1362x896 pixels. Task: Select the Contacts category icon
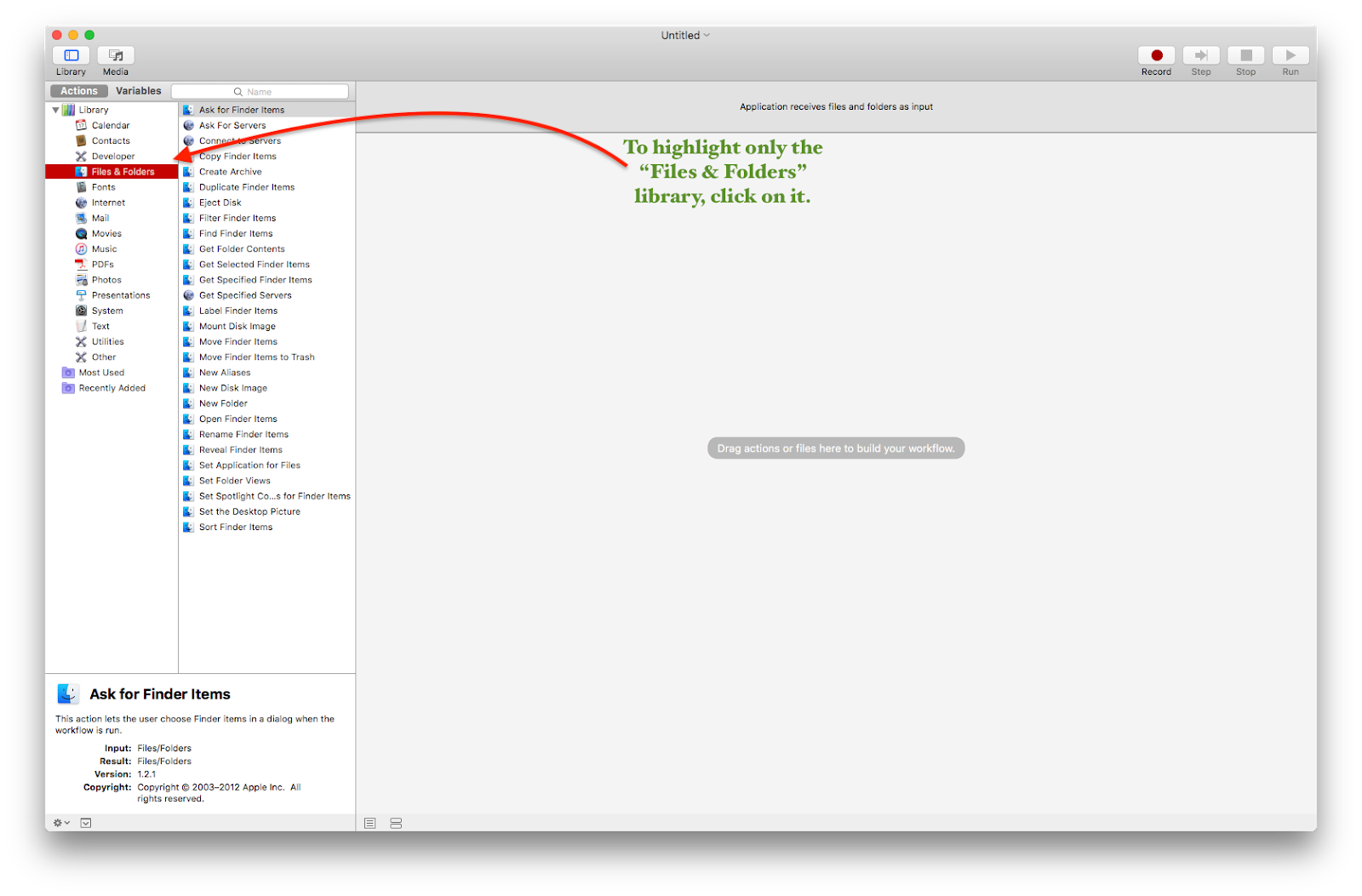[x=81, y=140]
